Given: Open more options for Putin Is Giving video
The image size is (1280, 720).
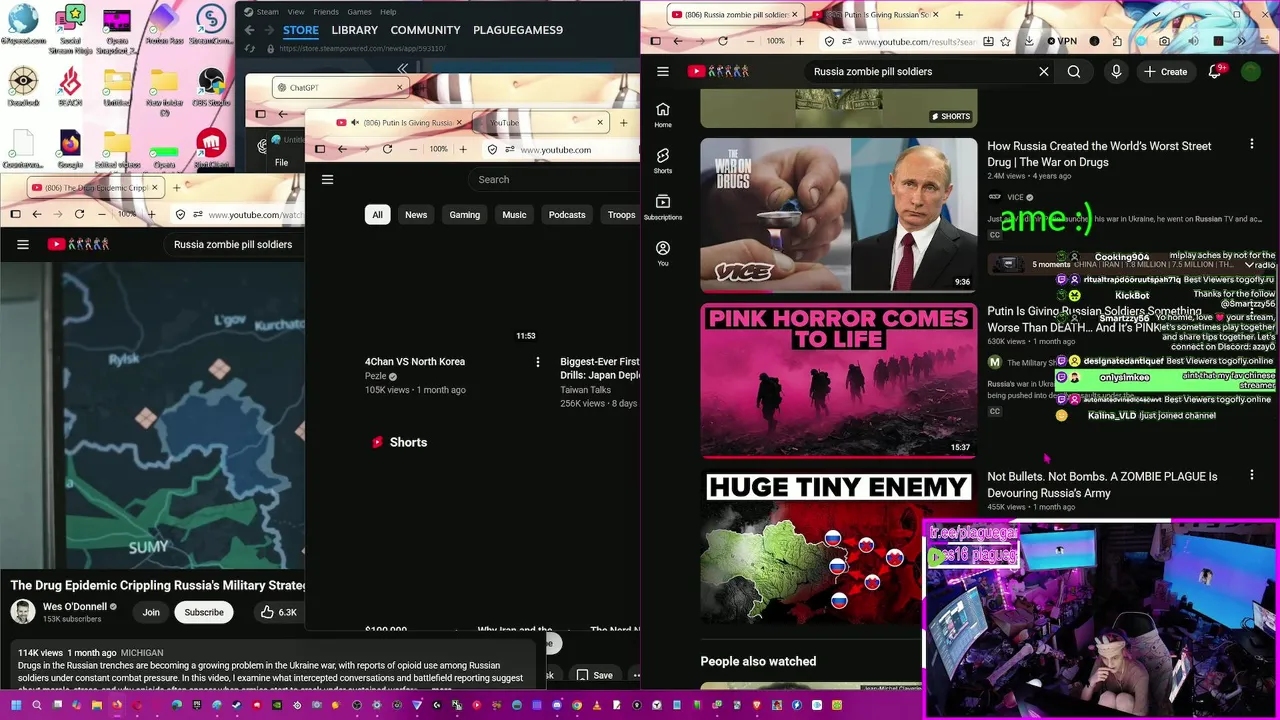Looking at the screenshot, I should 1251,311.
